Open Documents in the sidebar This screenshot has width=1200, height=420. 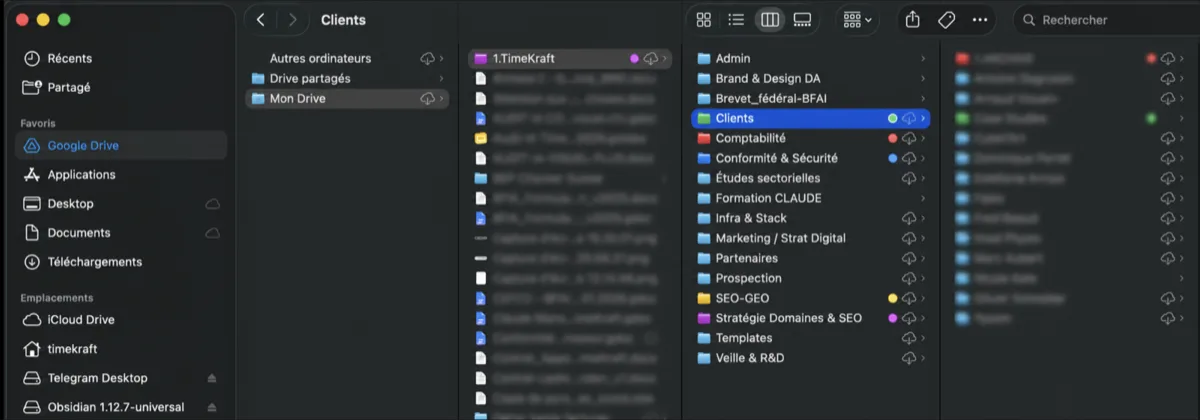pyautogui.click(x=121, y=232)
